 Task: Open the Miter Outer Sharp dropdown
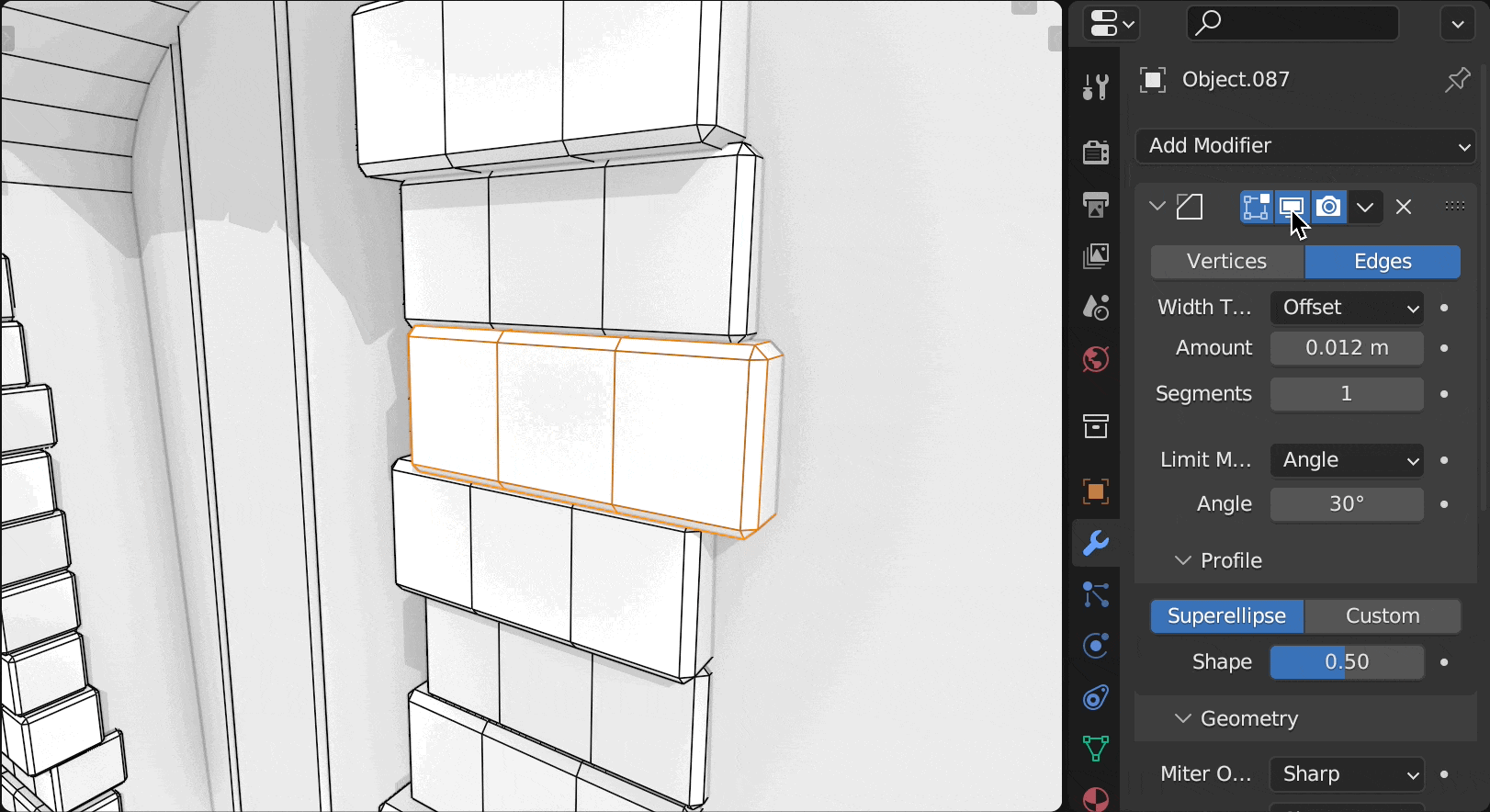pos(1347,774)
